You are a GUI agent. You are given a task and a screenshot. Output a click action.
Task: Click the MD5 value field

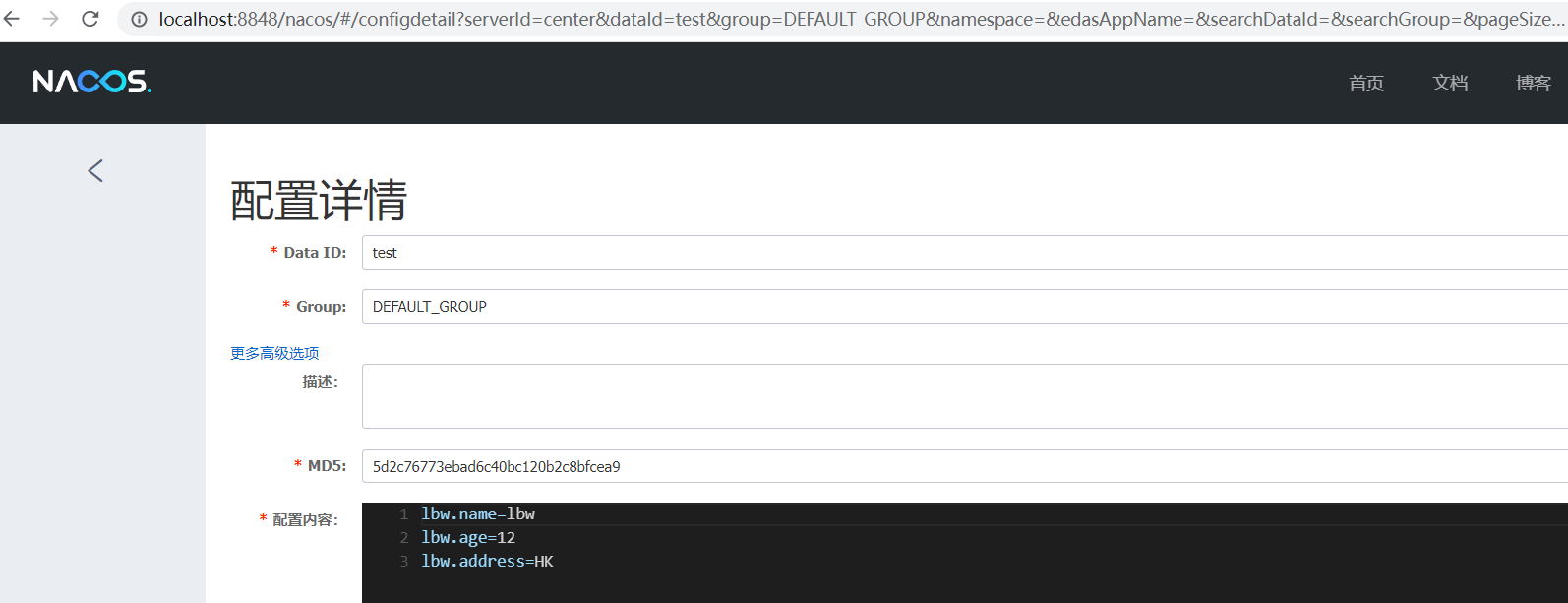click(x=965, y=466)
